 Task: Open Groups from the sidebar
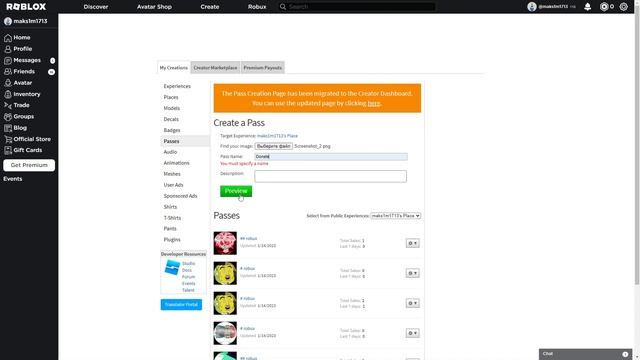click(x=23, y=117)
